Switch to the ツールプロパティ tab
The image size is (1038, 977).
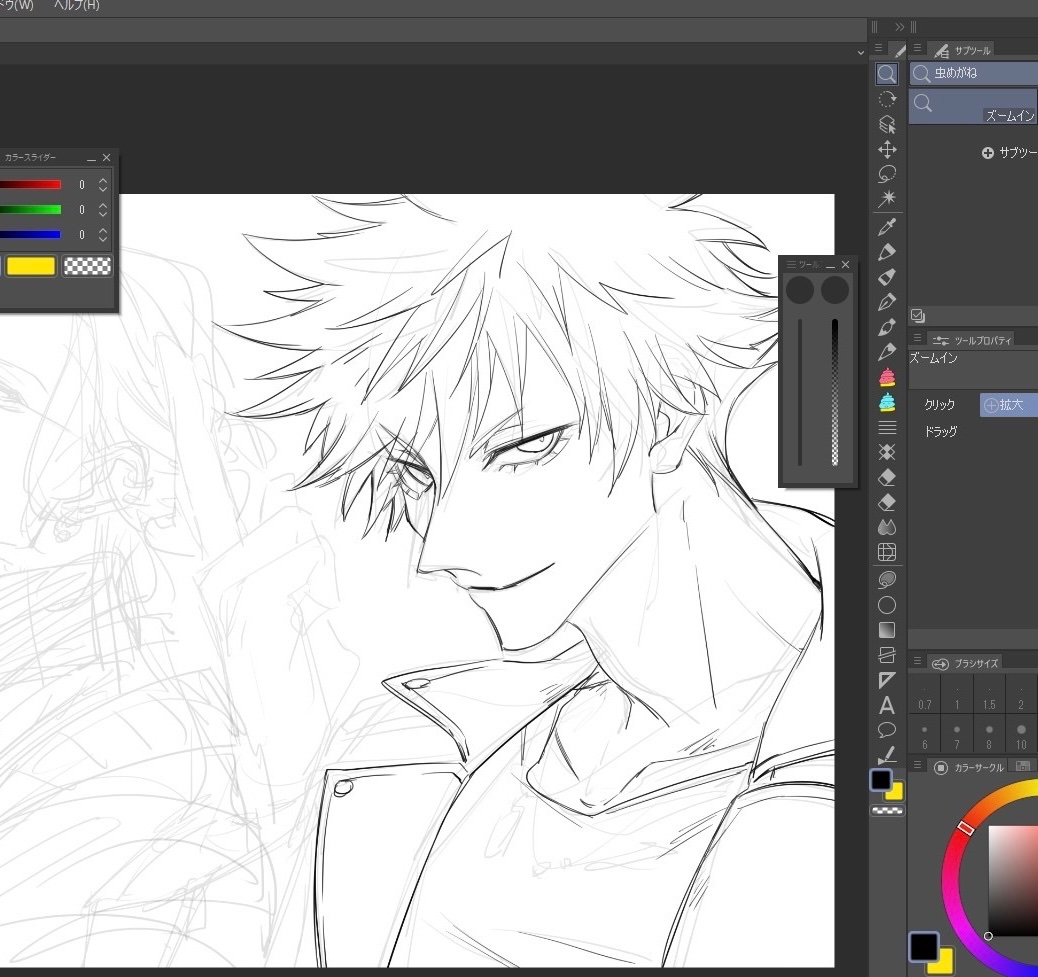point(972,340)
